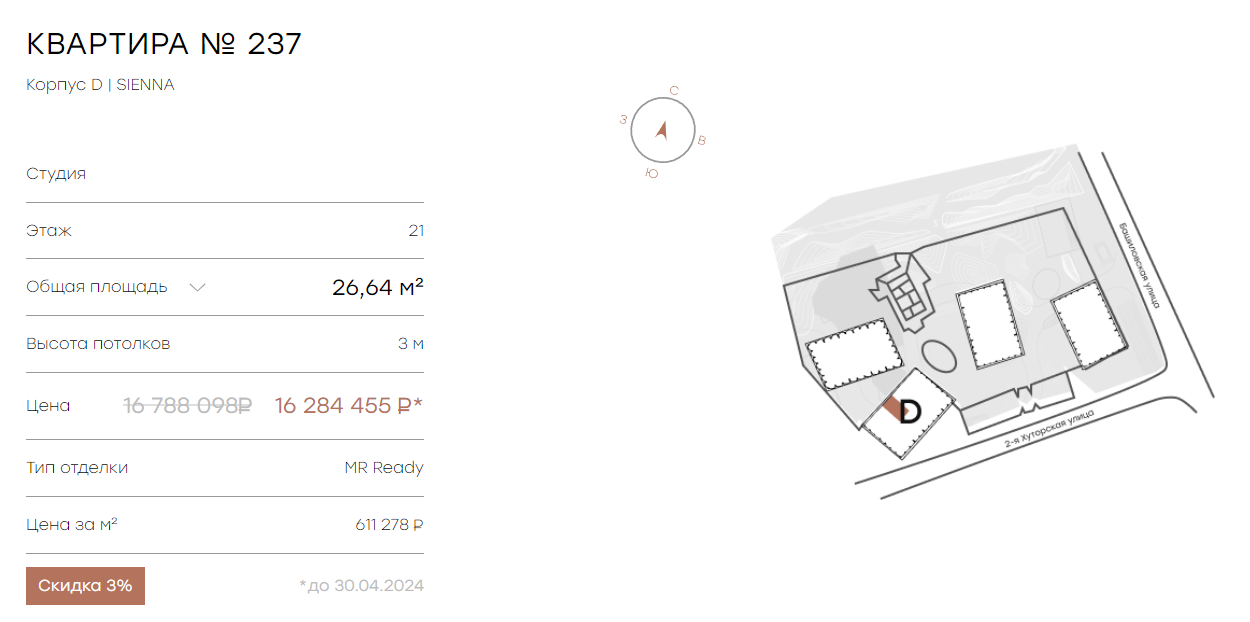Click the total area value 26,64 м²
Viewport: 1250px width, 622px height.
378,288
